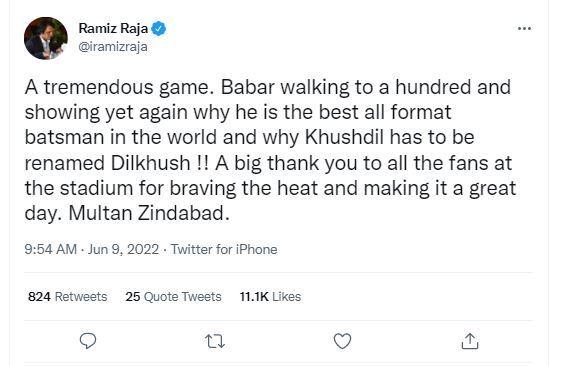The height and width of the screenshot is (366, 561).
Task: Click the Ramiz Raja display name
Action: 113,28
